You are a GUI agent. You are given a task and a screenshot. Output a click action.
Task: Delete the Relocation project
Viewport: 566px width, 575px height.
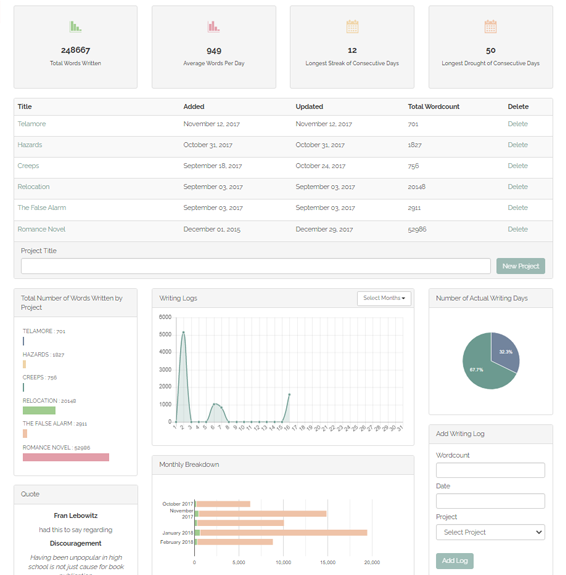point(518,187)
